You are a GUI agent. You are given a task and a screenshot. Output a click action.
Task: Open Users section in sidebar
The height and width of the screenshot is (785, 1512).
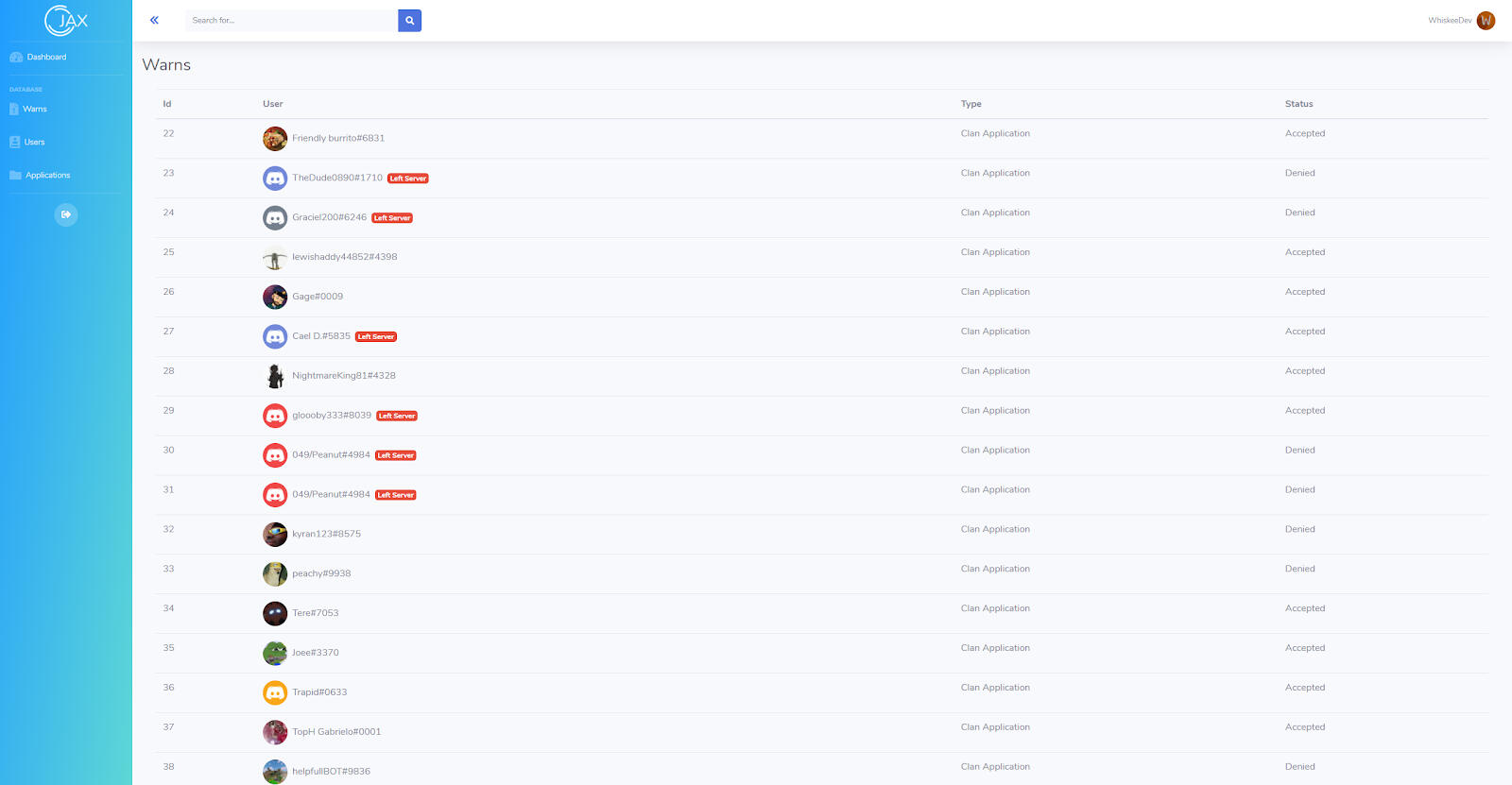[x=34, y=142]
